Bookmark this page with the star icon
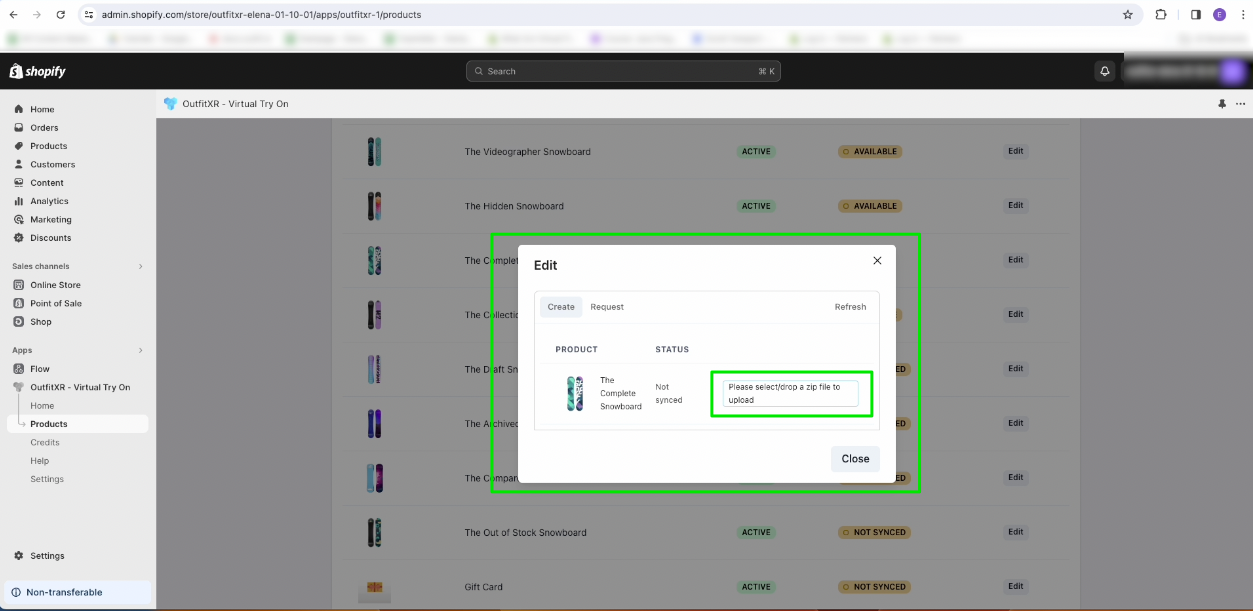Screen dimensions: 1253x611 click(x=1128, y=15)
